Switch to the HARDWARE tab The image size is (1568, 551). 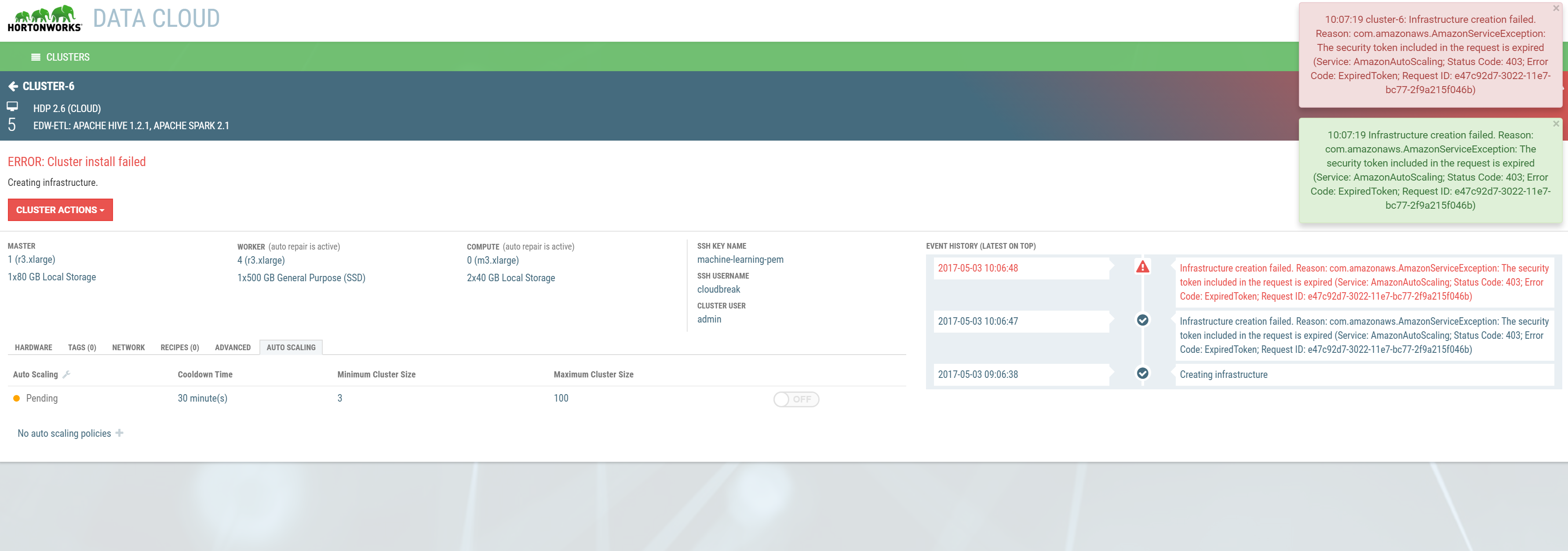pos(33,347)
